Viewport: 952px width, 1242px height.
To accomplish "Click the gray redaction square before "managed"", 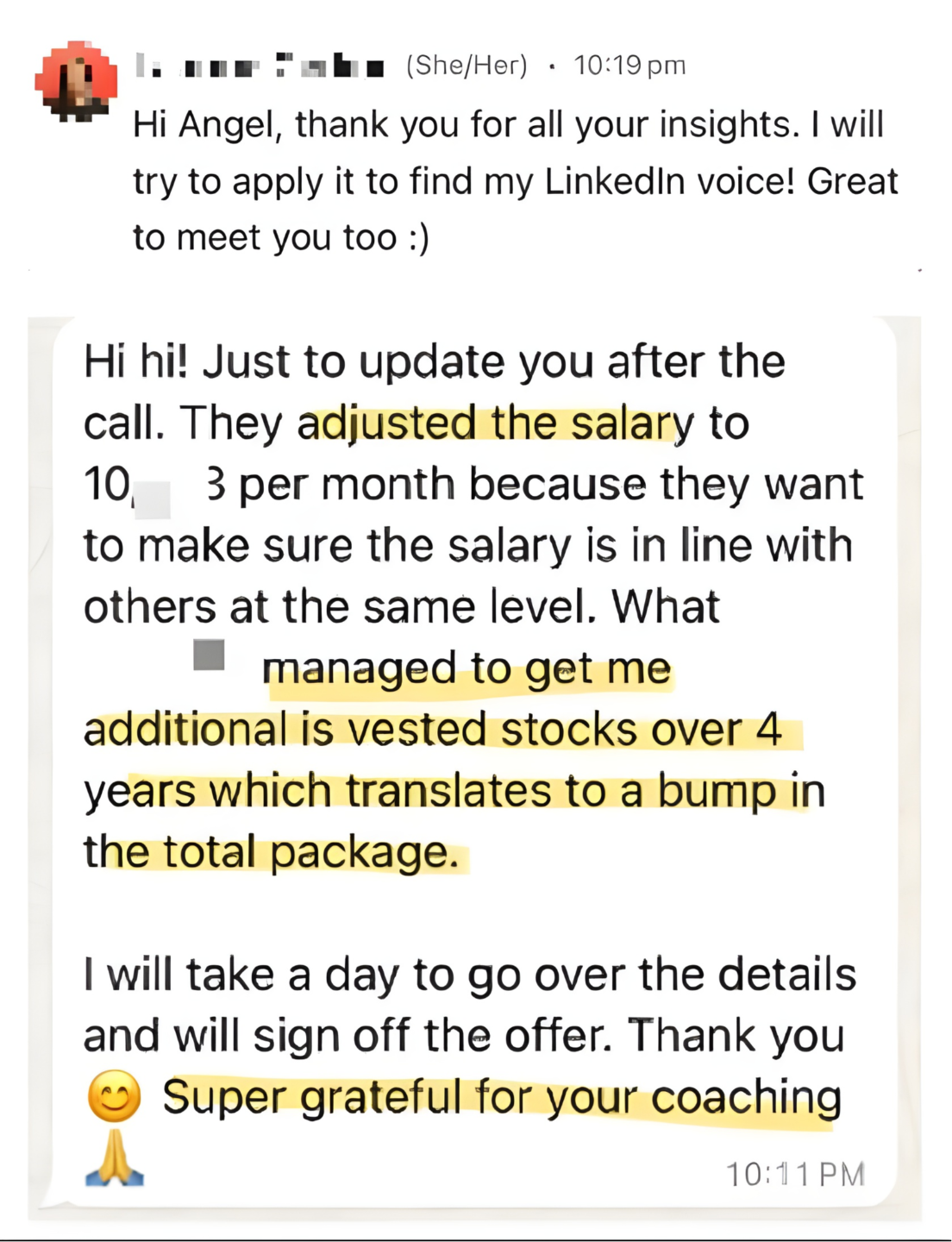I will (209, 655).
